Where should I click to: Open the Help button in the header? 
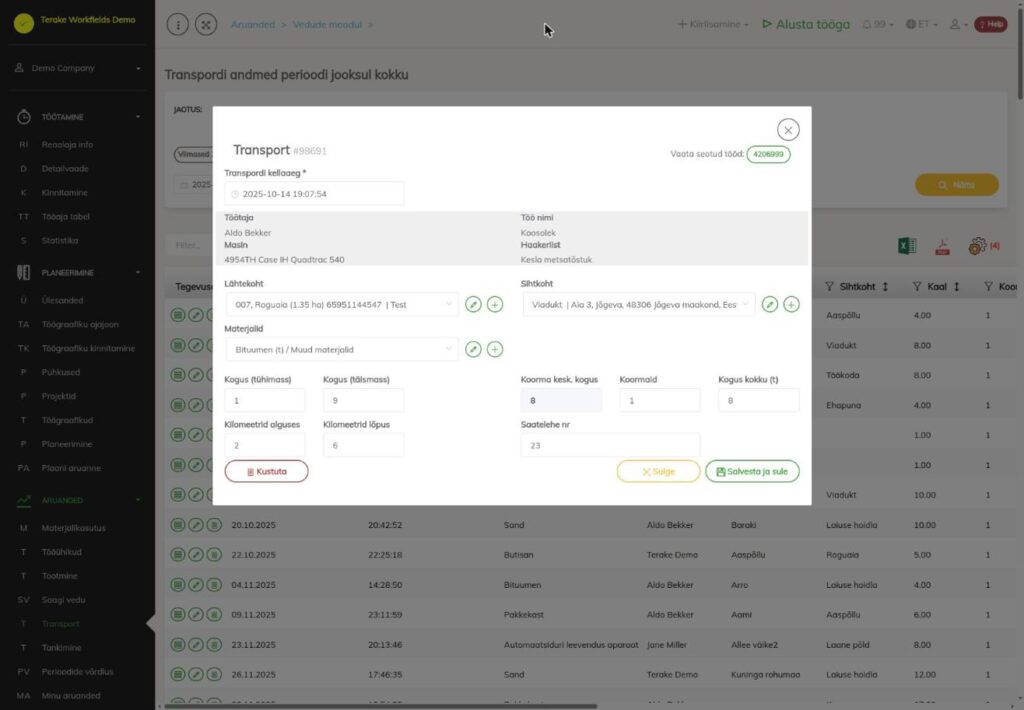(991, 24)
